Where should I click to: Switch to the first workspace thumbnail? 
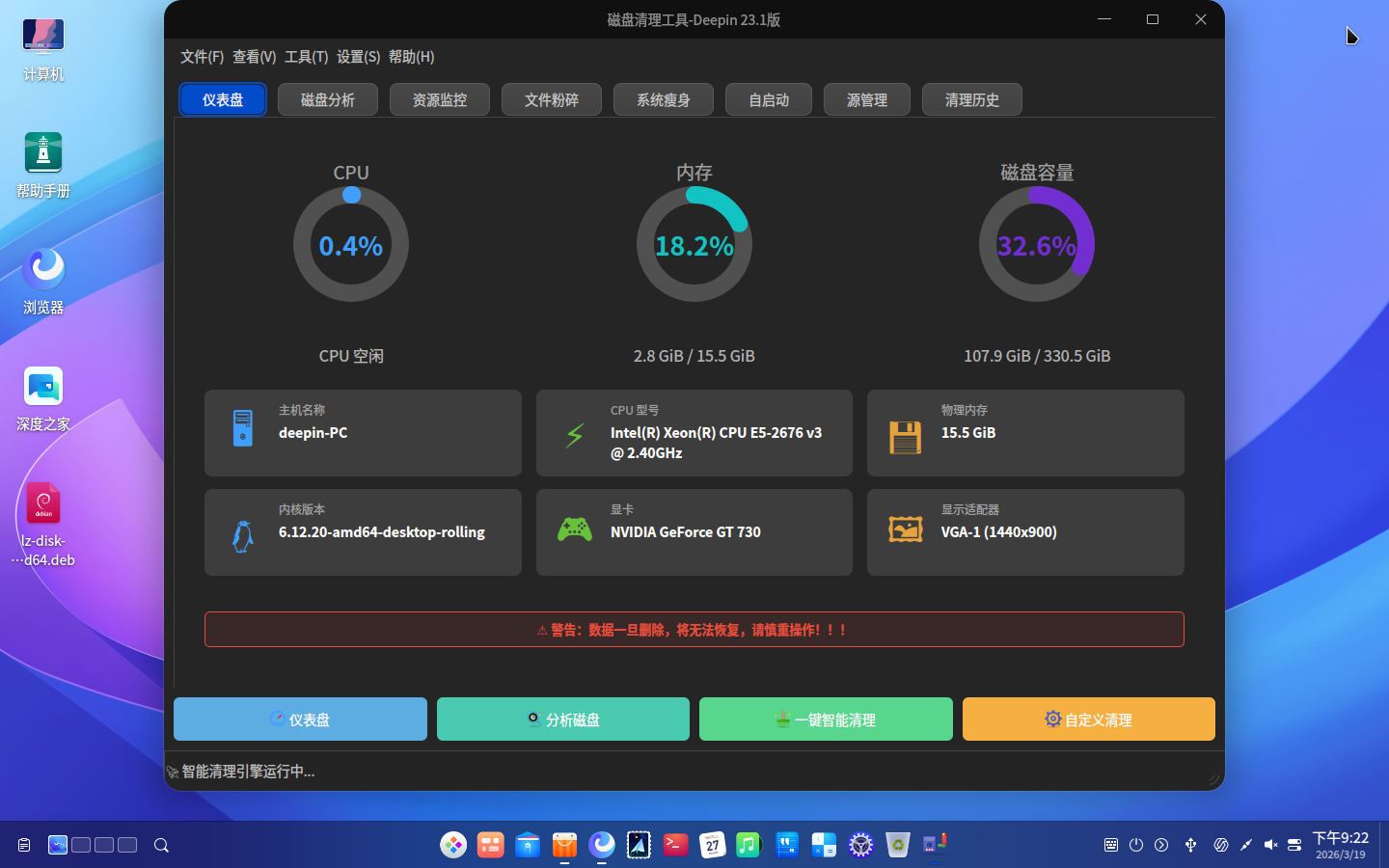point(58,845)
